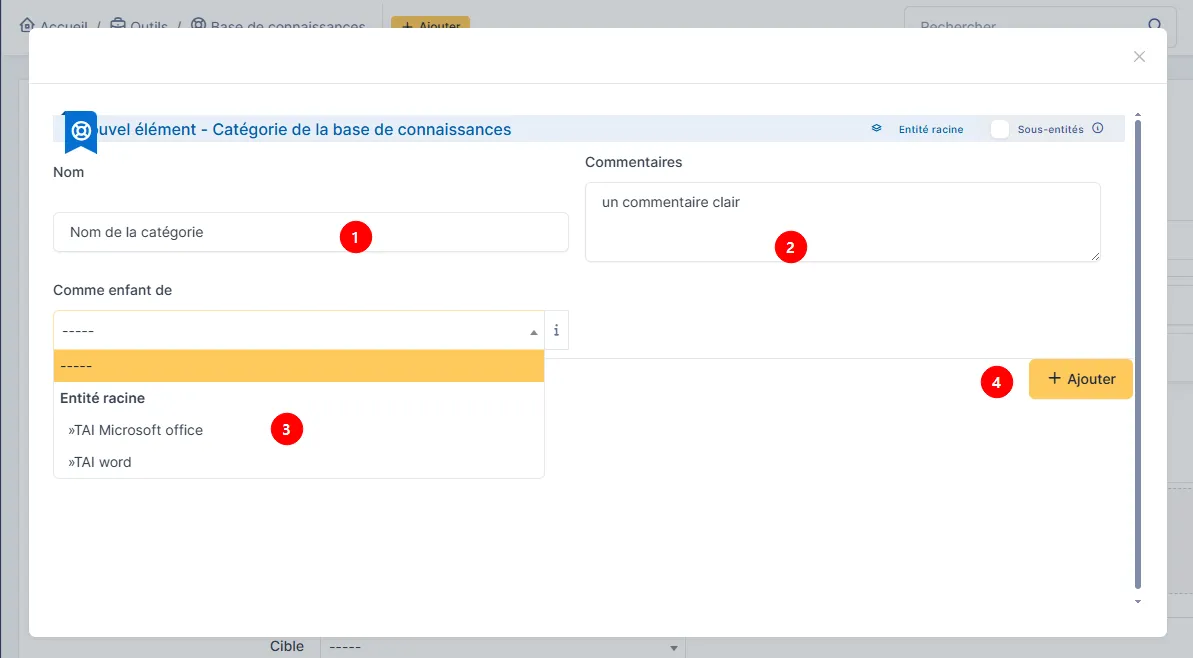Focus the Nom input field

pos(310,232)
